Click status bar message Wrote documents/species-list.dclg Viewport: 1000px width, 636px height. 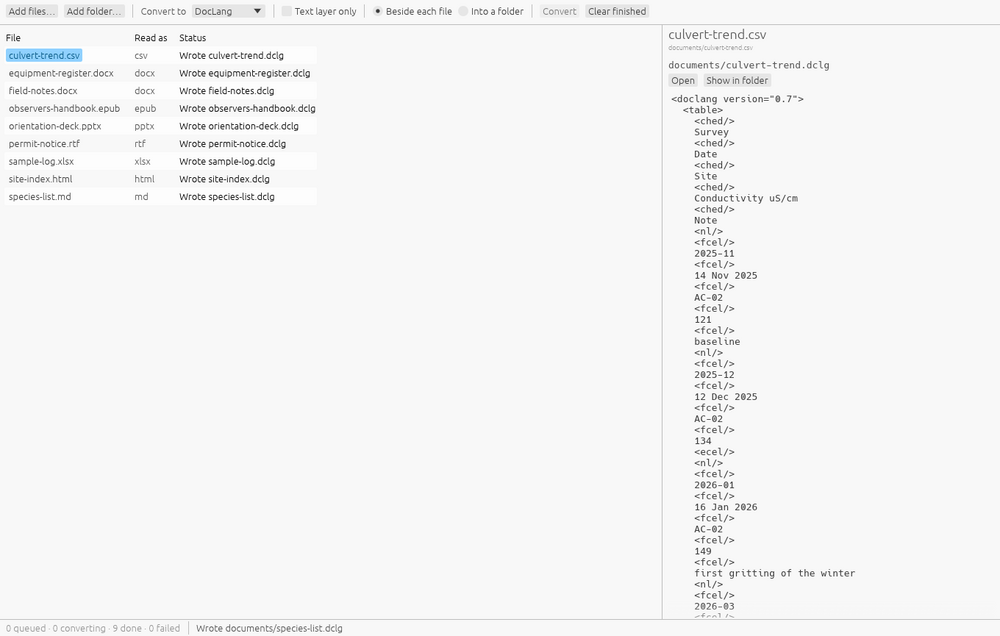(269, 628)
